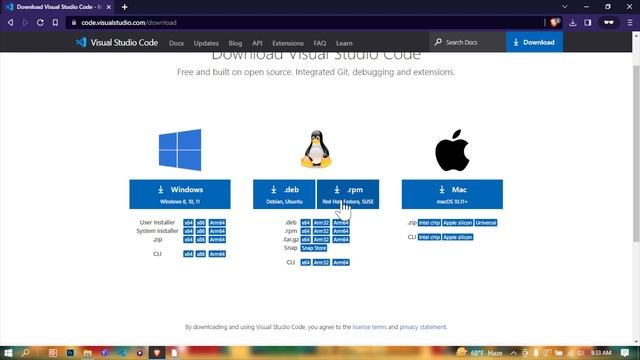Open the 9:33 AM taskbar clock
This screenshot has height=360, width=640.
pyautogui.click(x=601, y=353)
